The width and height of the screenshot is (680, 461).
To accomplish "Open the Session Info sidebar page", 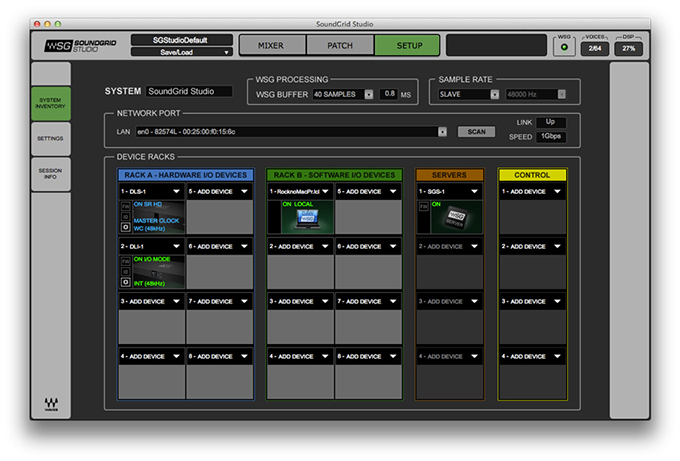I will click(x=51, y=174).
